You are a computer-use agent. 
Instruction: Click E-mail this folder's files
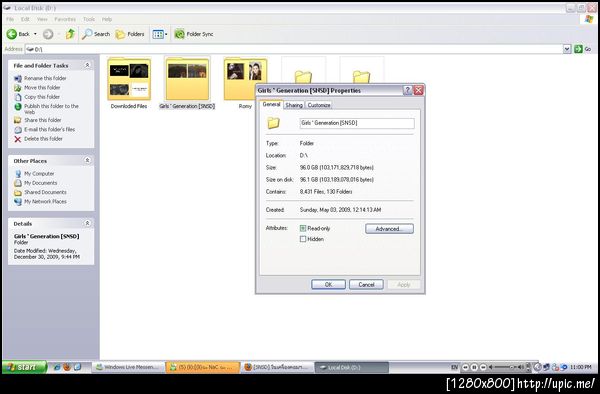(x=44, y=129)
